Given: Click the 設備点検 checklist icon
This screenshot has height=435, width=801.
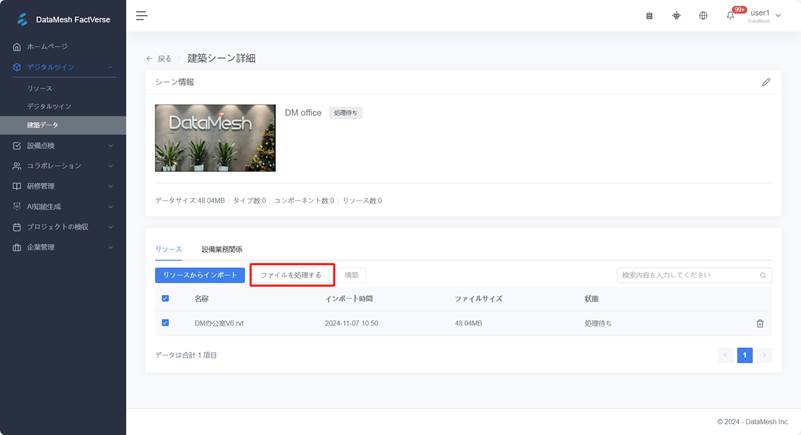Looking at the screenshot, I should [17, 146].
